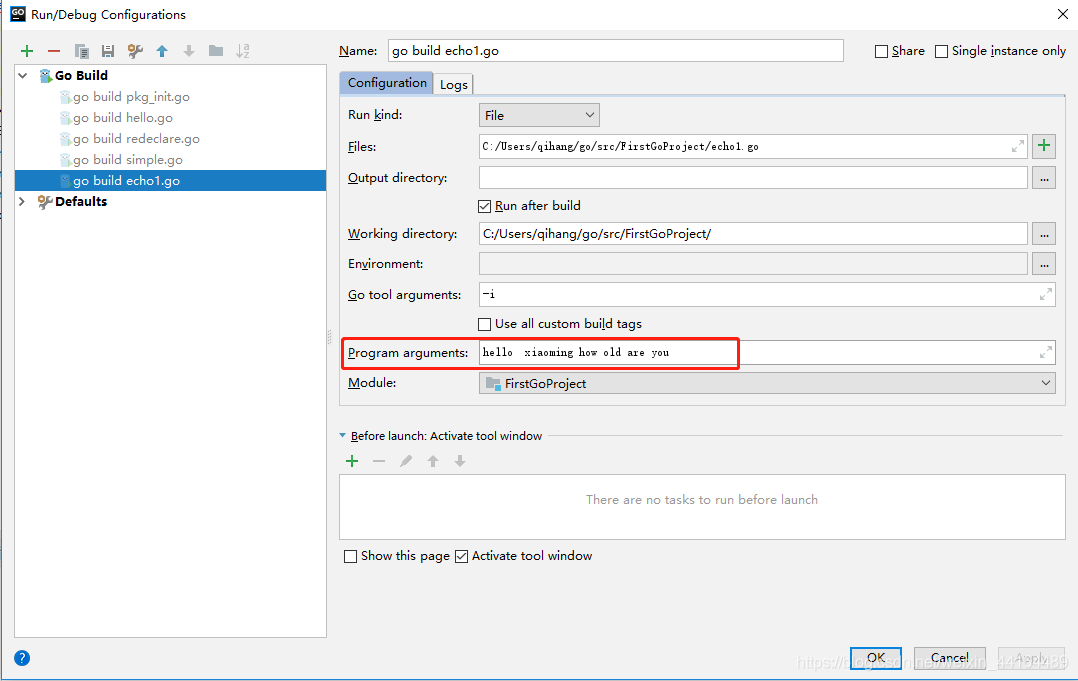Switch to the Configuration tab
The height and width of the screenshot is (681, 1078).
(386, 83)
